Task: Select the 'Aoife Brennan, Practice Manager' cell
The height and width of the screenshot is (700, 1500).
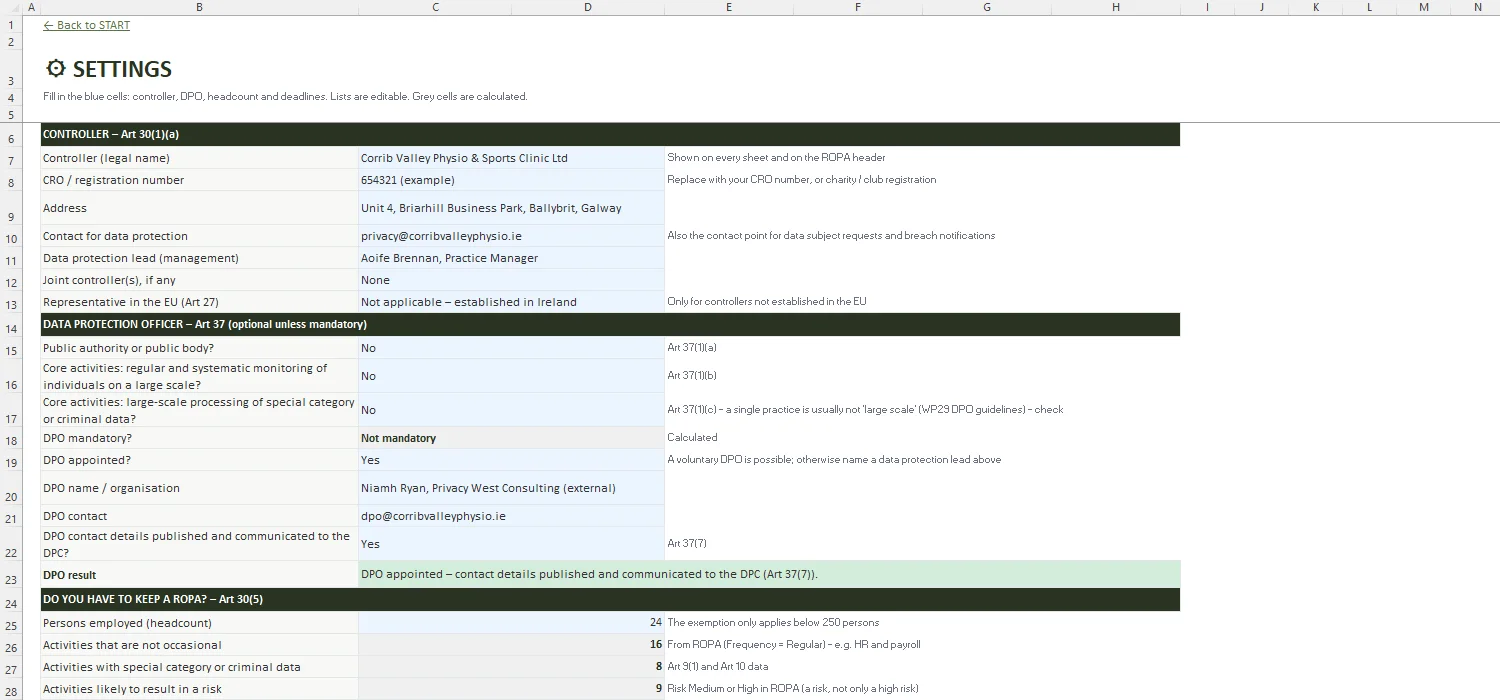Action: click(511, 258)
